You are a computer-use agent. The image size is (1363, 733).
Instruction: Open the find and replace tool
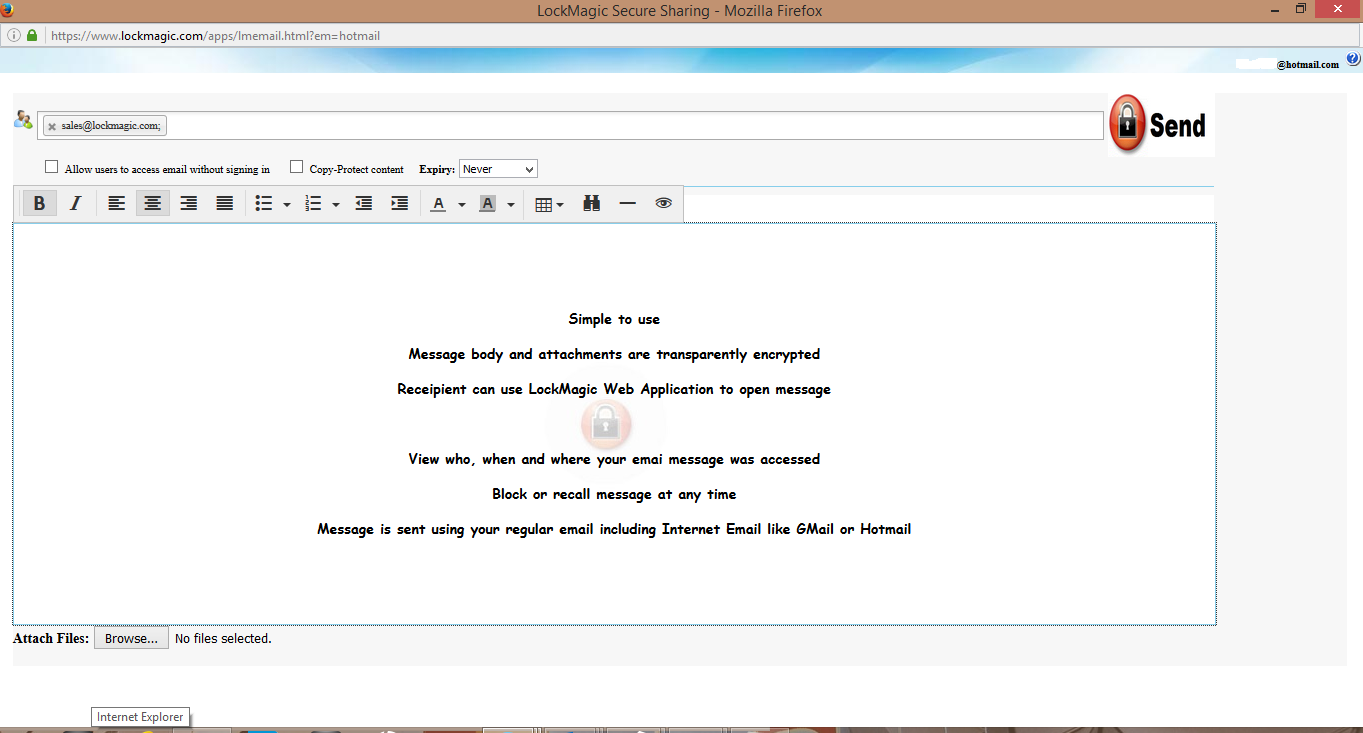point(591,202)
